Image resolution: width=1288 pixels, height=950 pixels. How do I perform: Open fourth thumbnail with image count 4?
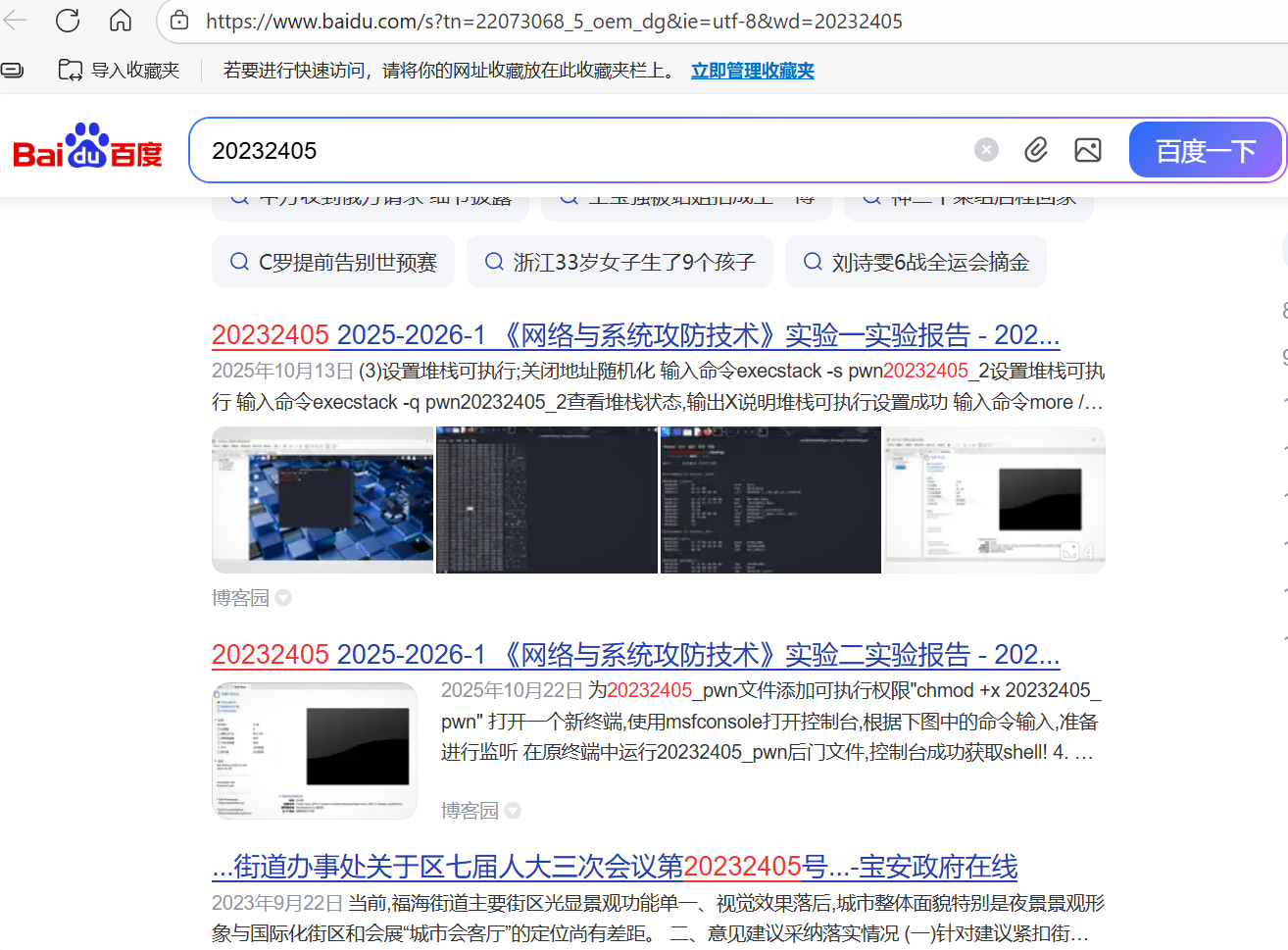(x=995, y=500)
